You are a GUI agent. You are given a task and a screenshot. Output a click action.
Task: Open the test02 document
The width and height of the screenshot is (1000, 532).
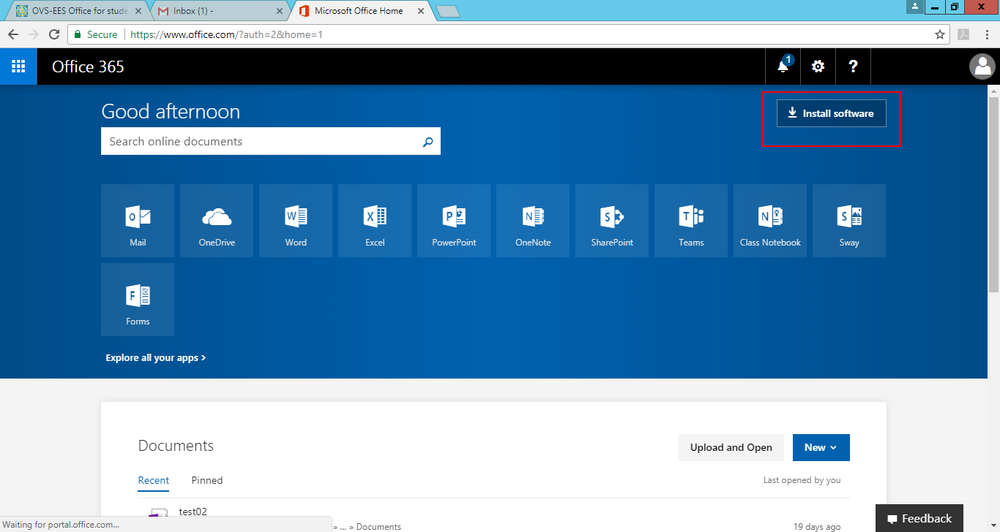pos(193,512)
